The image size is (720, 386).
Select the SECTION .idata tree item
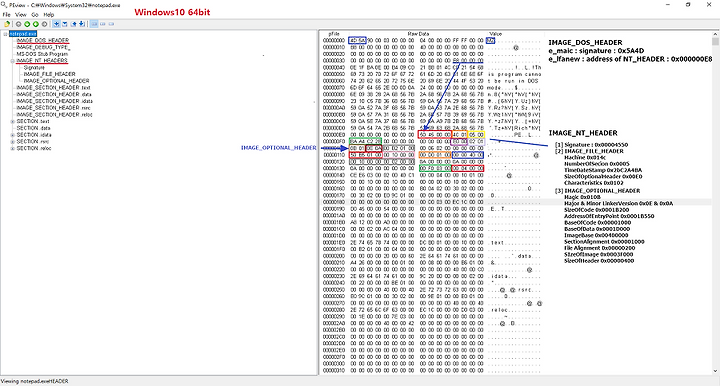click(x=34, y=135)
